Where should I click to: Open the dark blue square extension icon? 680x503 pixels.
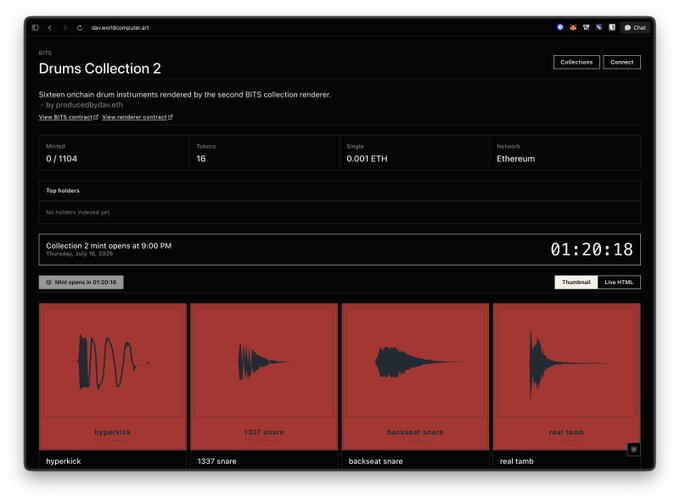pyautogui.click(x=599, y=27)
